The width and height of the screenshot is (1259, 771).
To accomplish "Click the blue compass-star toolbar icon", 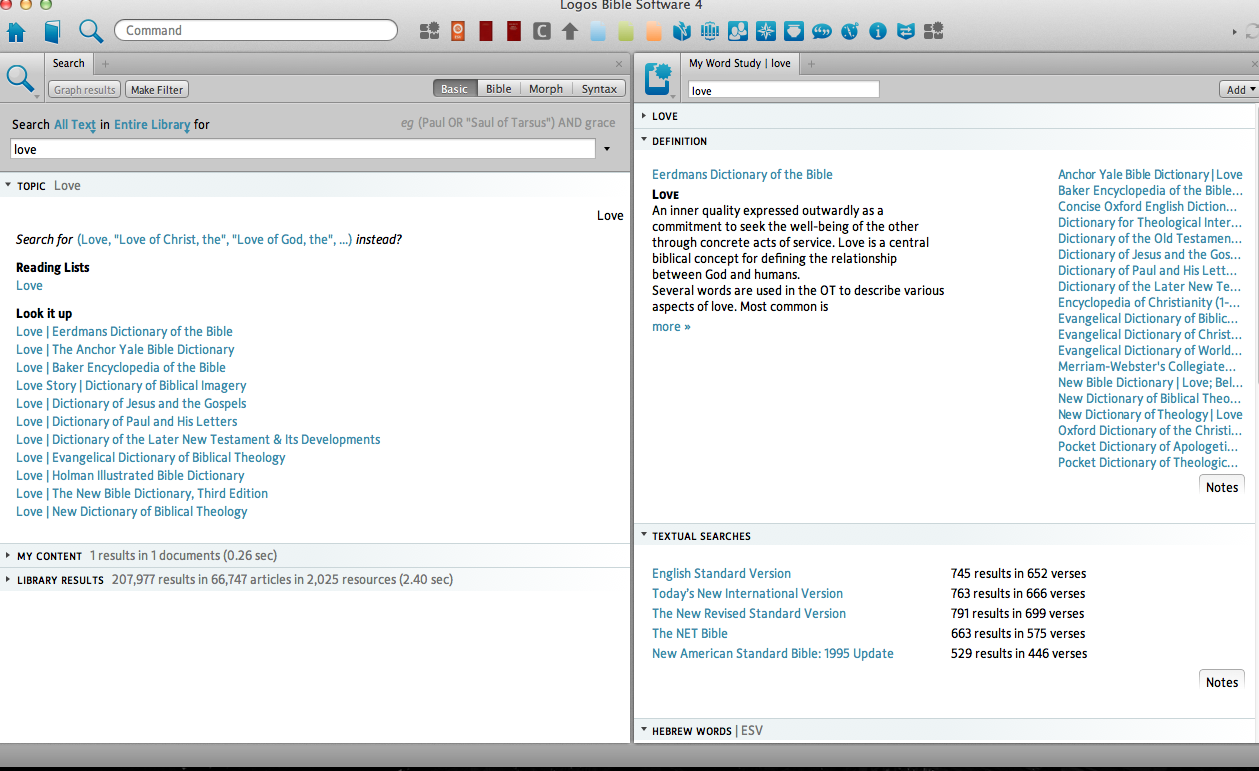I will (x=766, y=31).
